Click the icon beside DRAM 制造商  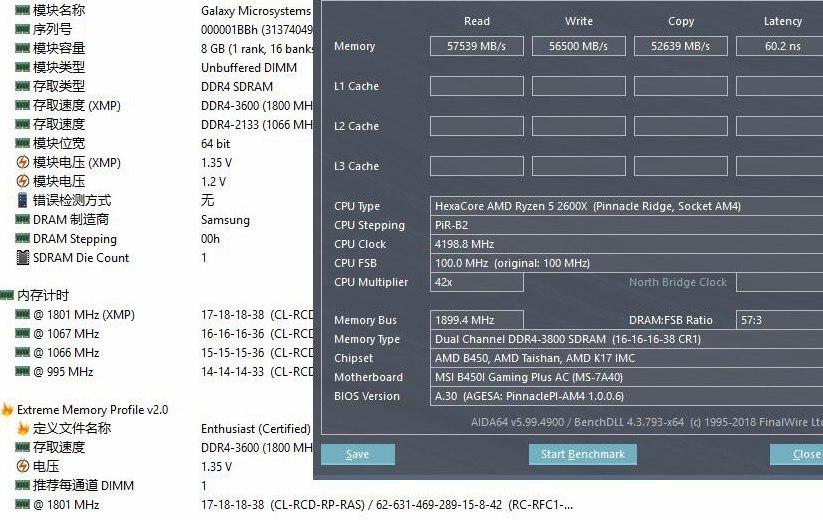tap(22, 219)
